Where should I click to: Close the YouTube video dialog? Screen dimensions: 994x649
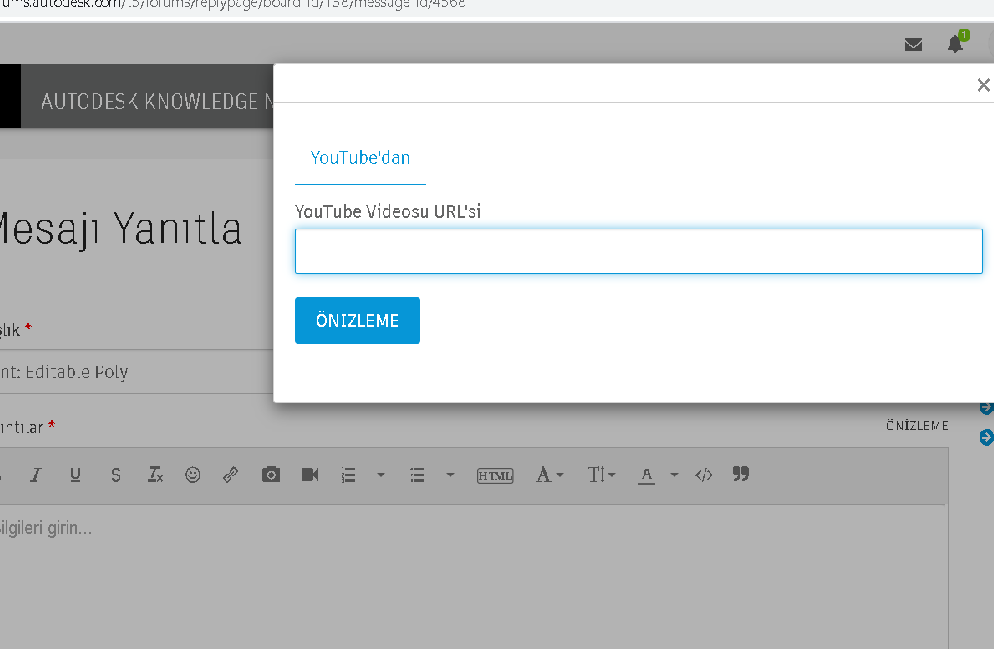pyautogui.click(x=983, y=85)
